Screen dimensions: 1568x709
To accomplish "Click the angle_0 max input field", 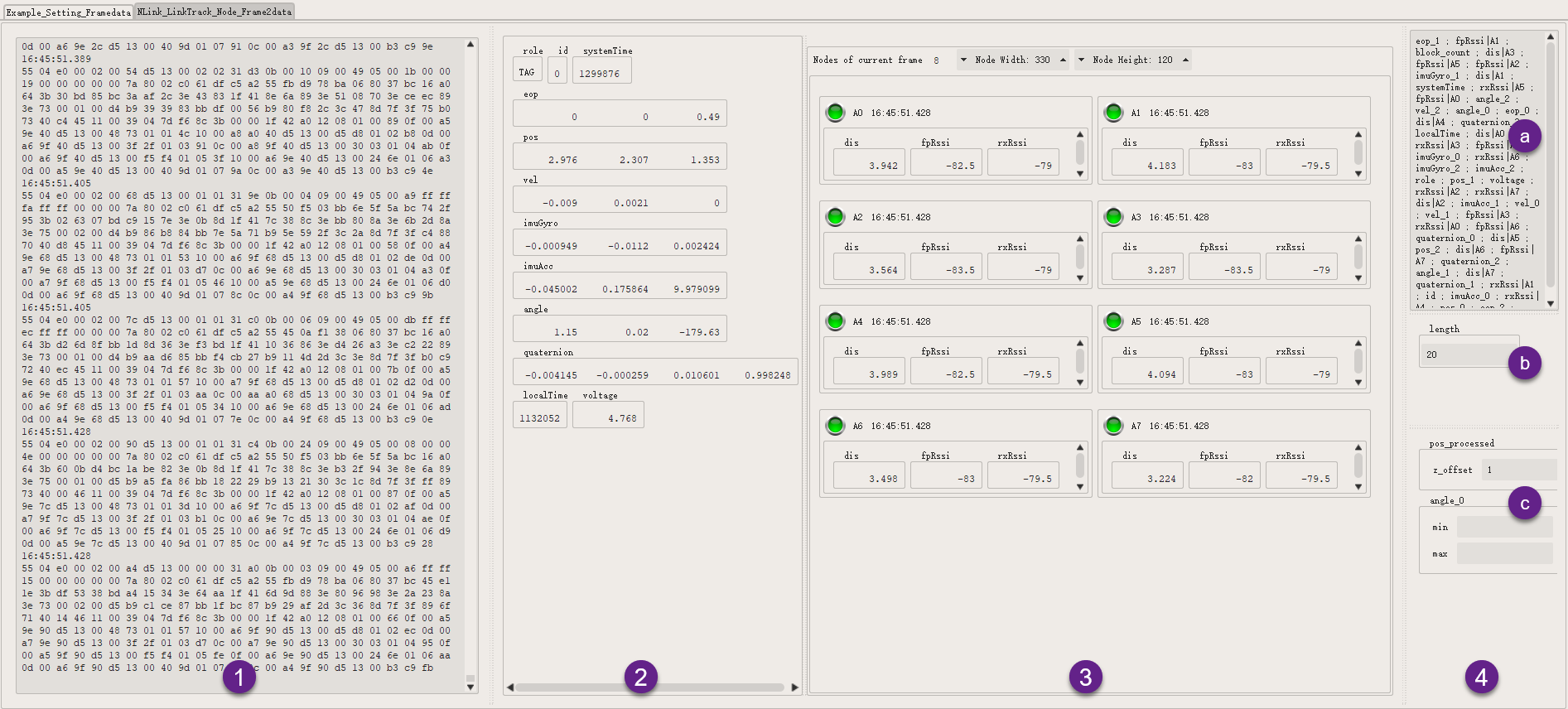I will point(1505,553).
